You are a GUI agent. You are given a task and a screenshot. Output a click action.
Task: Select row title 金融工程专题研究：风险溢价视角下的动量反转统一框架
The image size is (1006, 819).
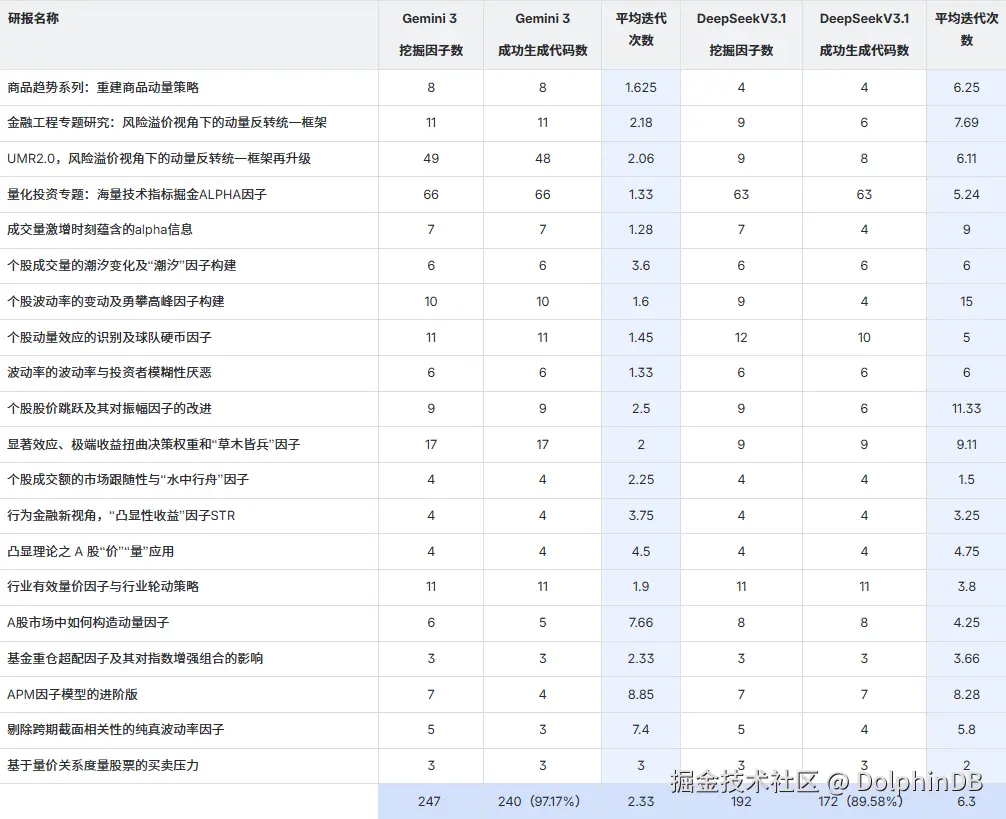[167, 122]
